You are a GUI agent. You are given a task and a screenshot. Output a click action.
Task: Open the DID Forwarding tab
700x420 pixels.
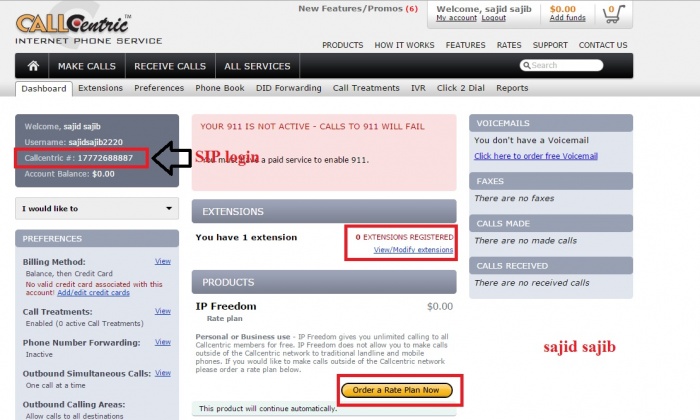(x=288, y=88)
